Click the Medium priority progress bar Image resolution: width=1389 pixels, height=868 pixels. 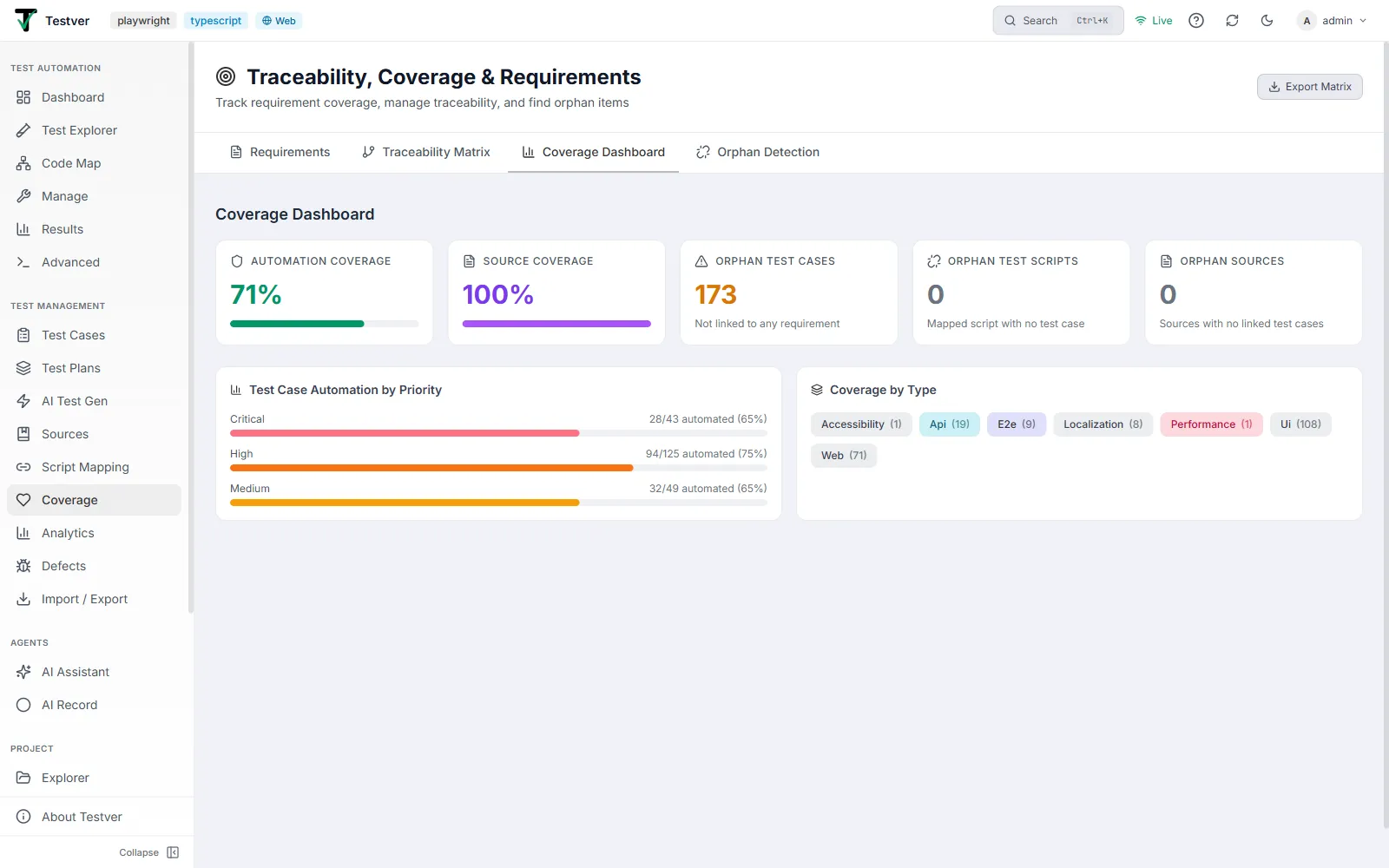(x=498, y=503)
